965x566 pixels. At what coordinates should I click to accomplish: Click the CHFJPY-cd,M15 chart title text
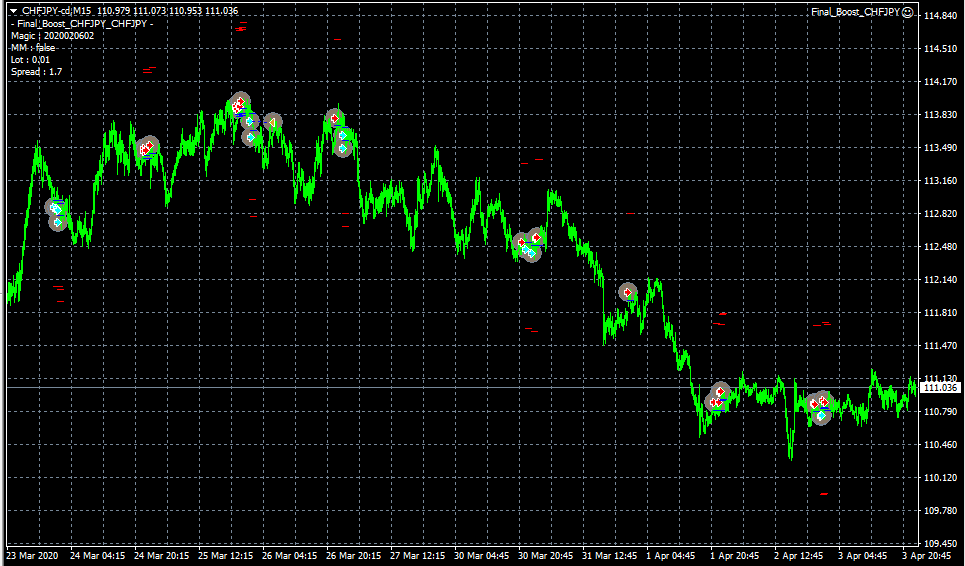tap(57, 11)
